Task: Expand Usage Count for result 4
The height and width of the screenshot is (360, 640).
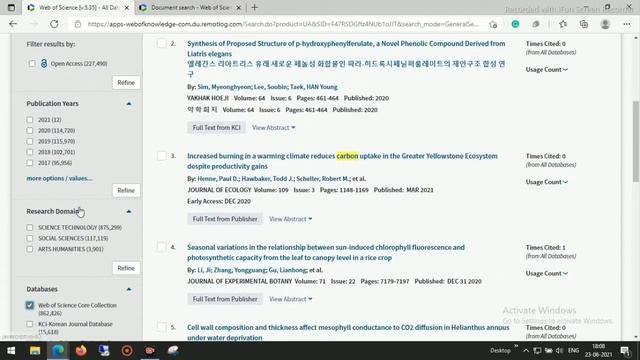Action: [547, 273]
